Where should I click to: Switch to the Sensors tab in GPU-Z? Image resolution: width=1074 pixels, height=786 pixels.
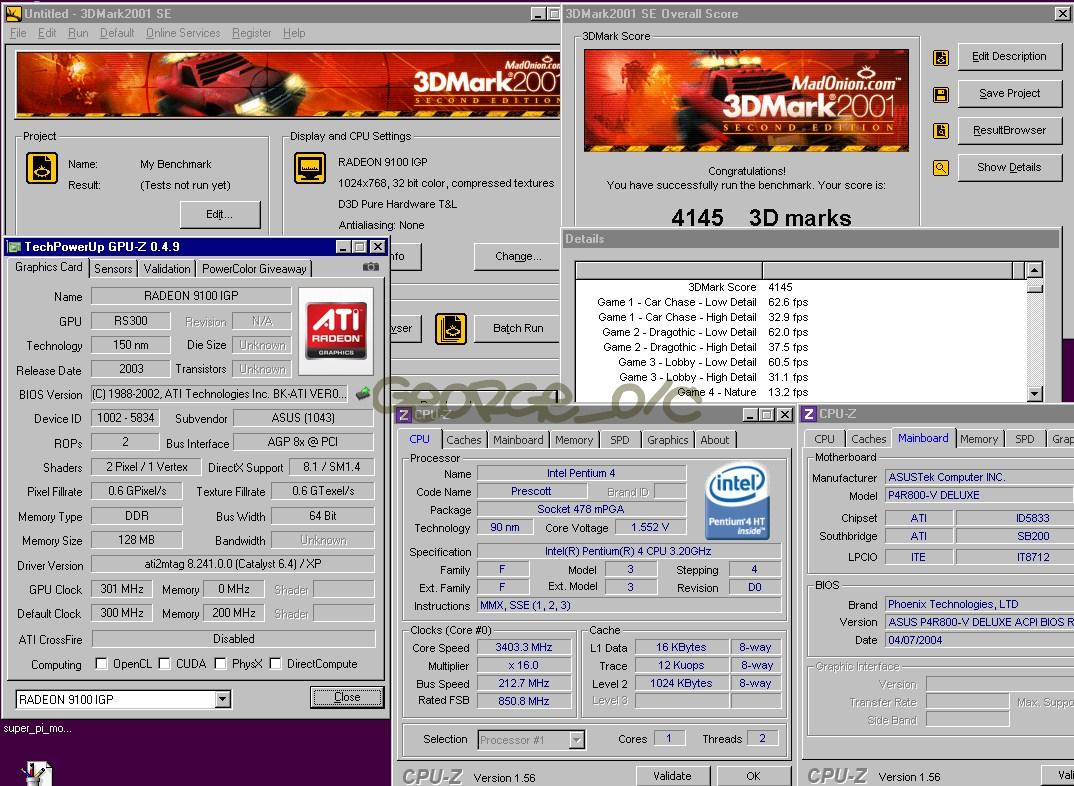pos(113,268)
